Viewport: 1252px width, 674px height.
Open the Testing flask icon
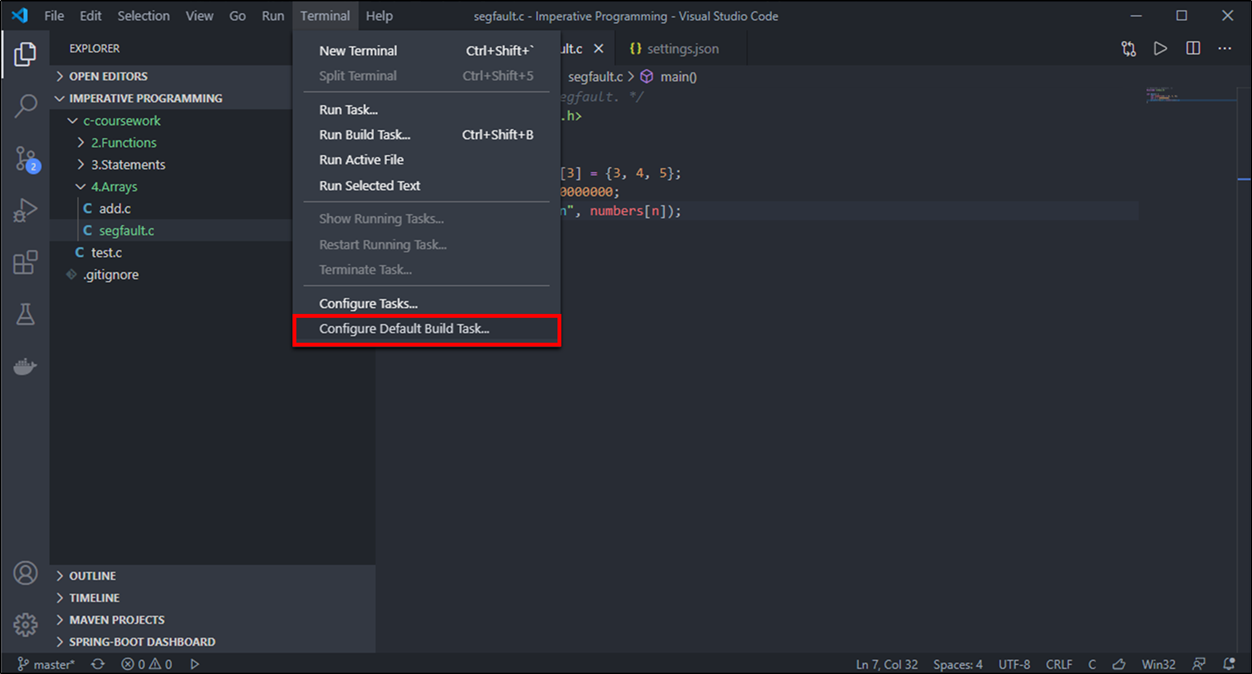(25, 315)
